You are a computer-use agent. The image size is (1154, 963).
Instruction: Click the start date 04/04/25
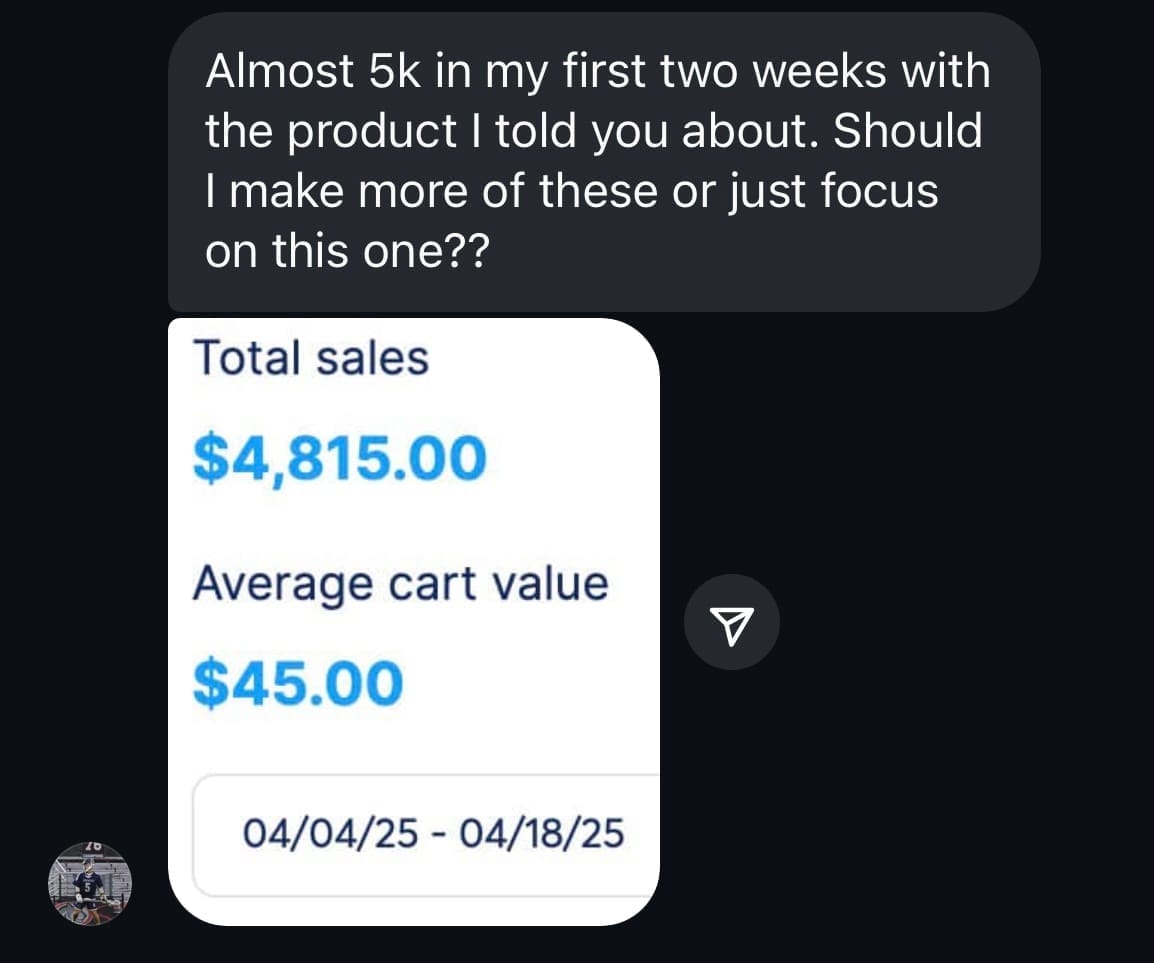tap(329, 834)
